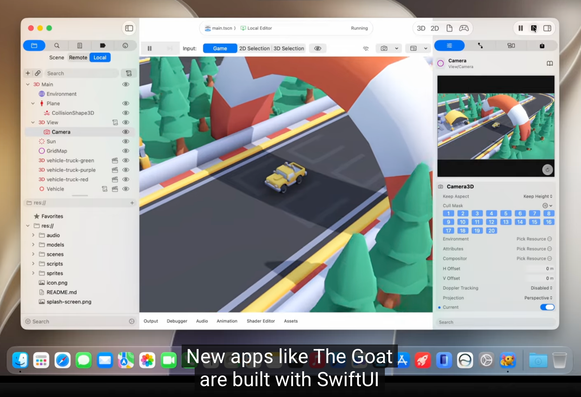581x397 pixels.
Task: Click the pause button in top-right toolbar
Action: click(521, 28)
